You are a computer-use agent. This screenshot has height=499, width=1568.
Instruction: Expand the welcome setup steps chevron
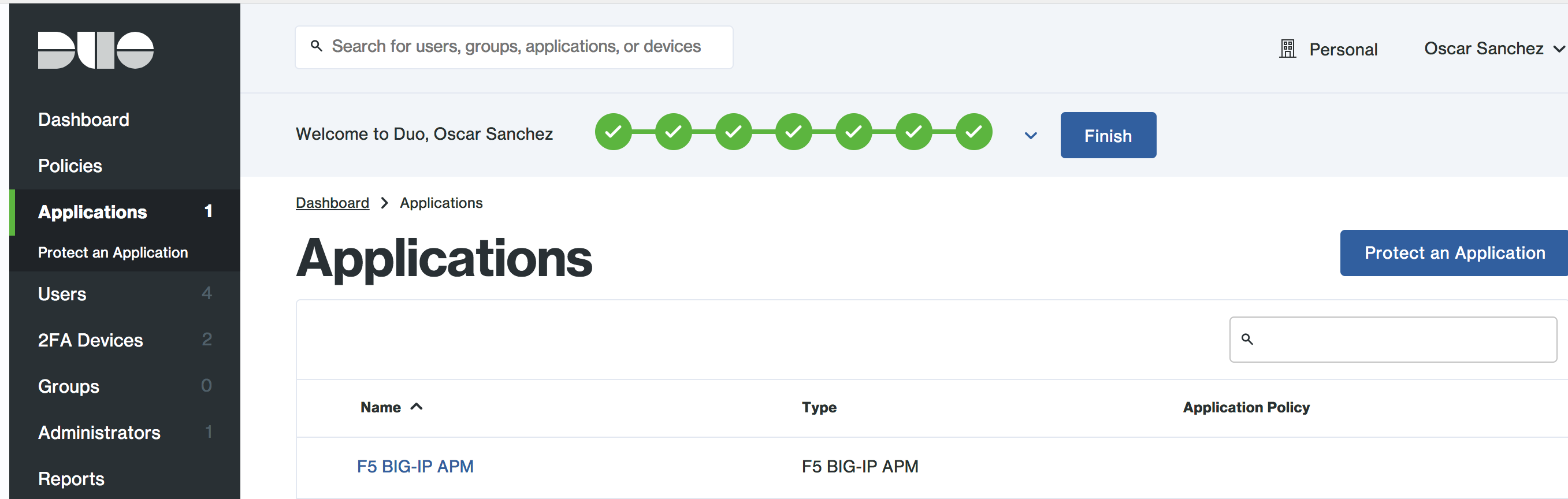coord(1030,135)
